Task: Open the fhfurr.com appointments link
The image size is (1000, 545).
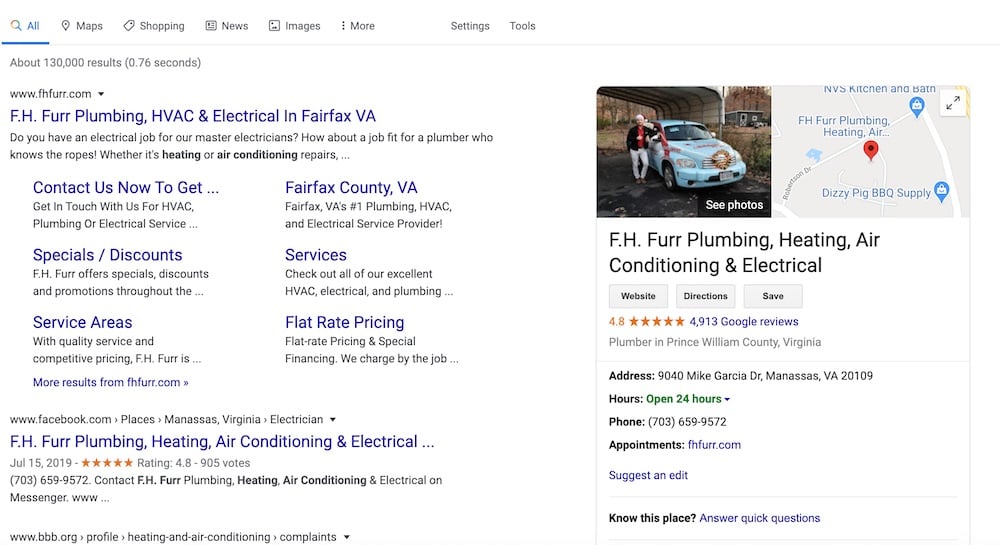Action: coord(714,445)
